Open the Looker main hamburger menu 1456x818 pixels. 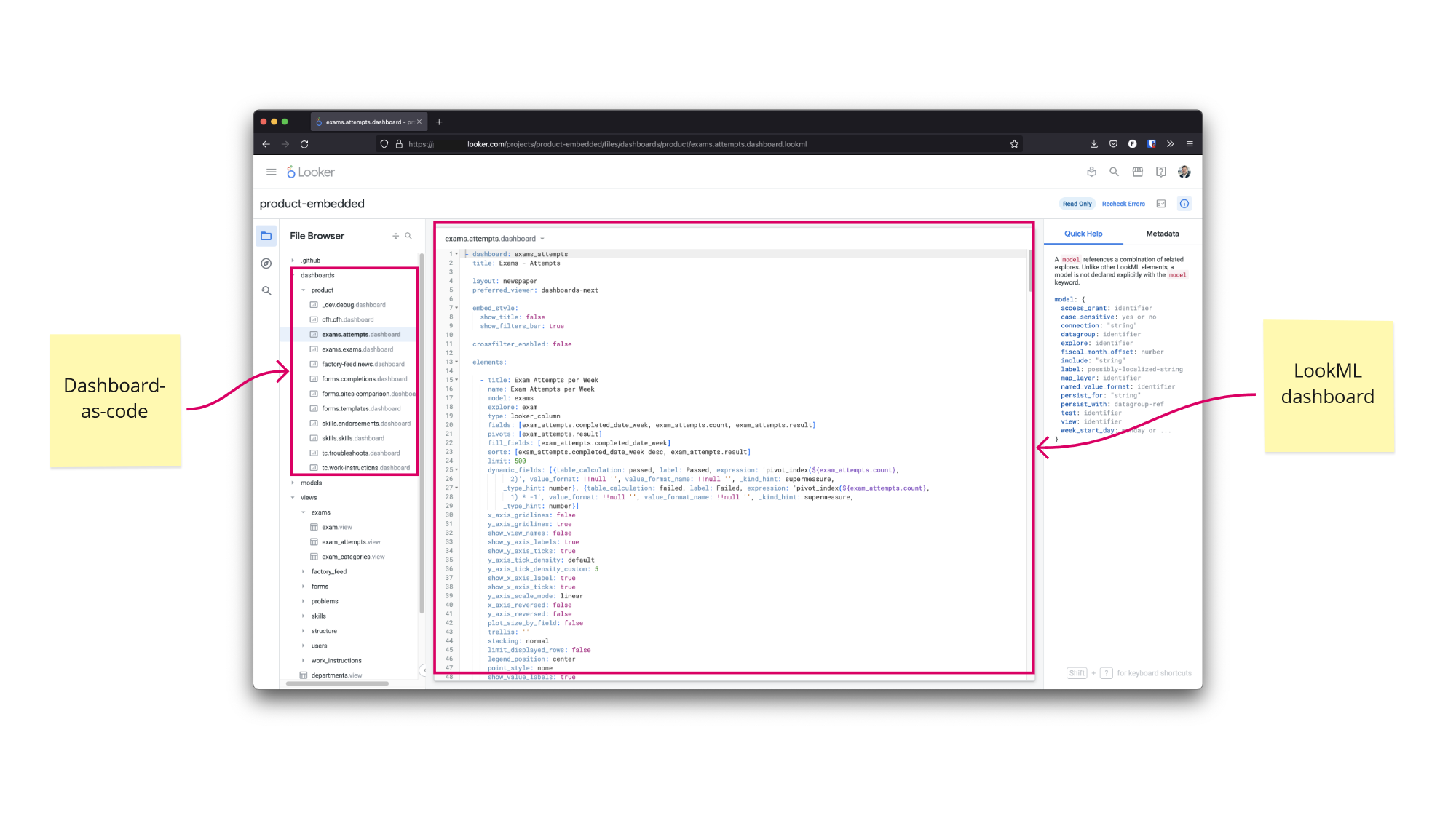272,172
